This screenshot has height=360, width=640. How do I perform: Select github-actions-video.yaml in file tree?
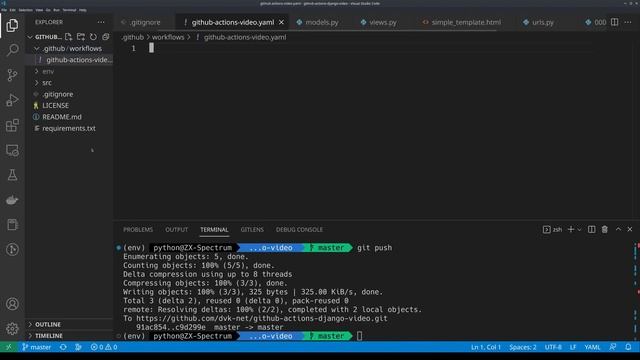(69, 60)
